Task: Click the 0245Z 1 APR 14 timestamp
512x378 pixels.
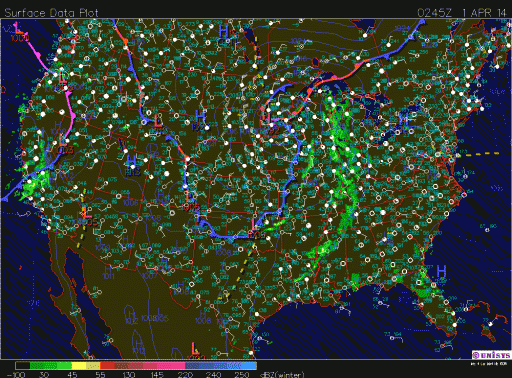Action: click(462, 13)
